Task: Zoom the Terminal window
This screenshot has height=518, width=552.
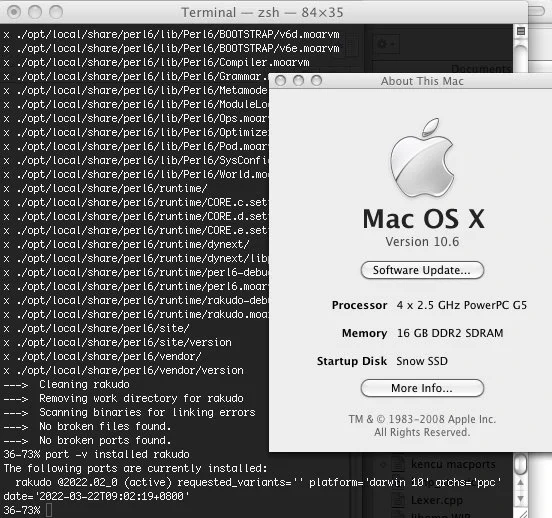Action: [x=56, y=12]
